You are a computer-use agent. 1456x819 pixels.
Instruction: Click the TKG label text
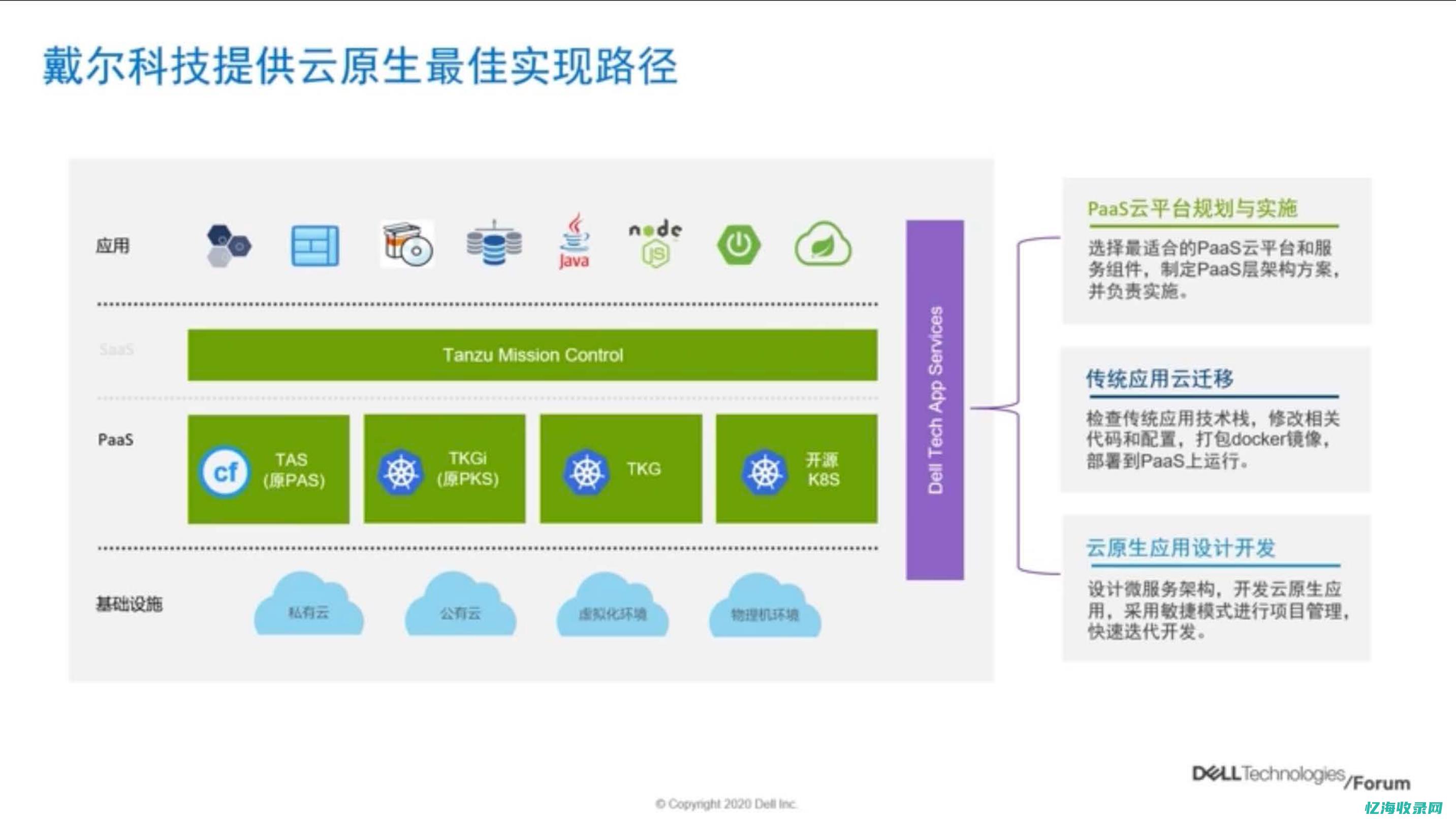coord(643,468)
